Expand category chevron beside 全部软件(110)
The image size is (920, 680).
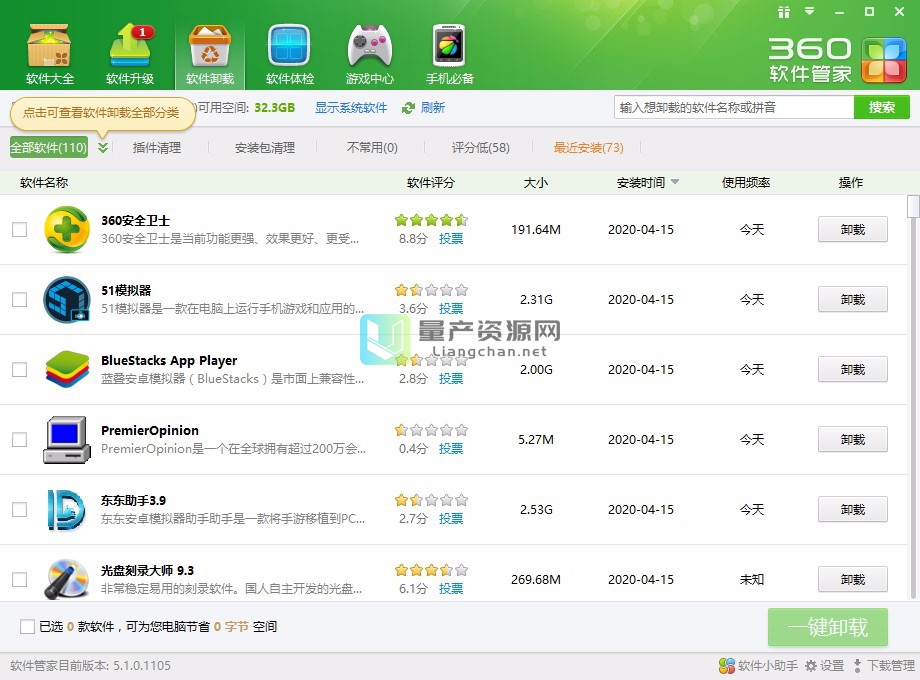click(x=103, y=147)
